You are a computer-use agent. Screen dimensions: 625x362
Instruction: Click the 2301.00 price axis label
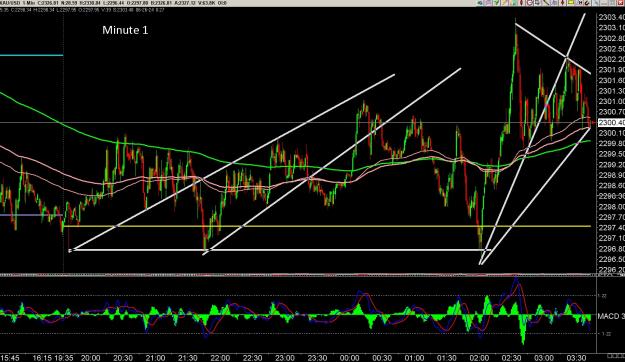pos(611,102)
